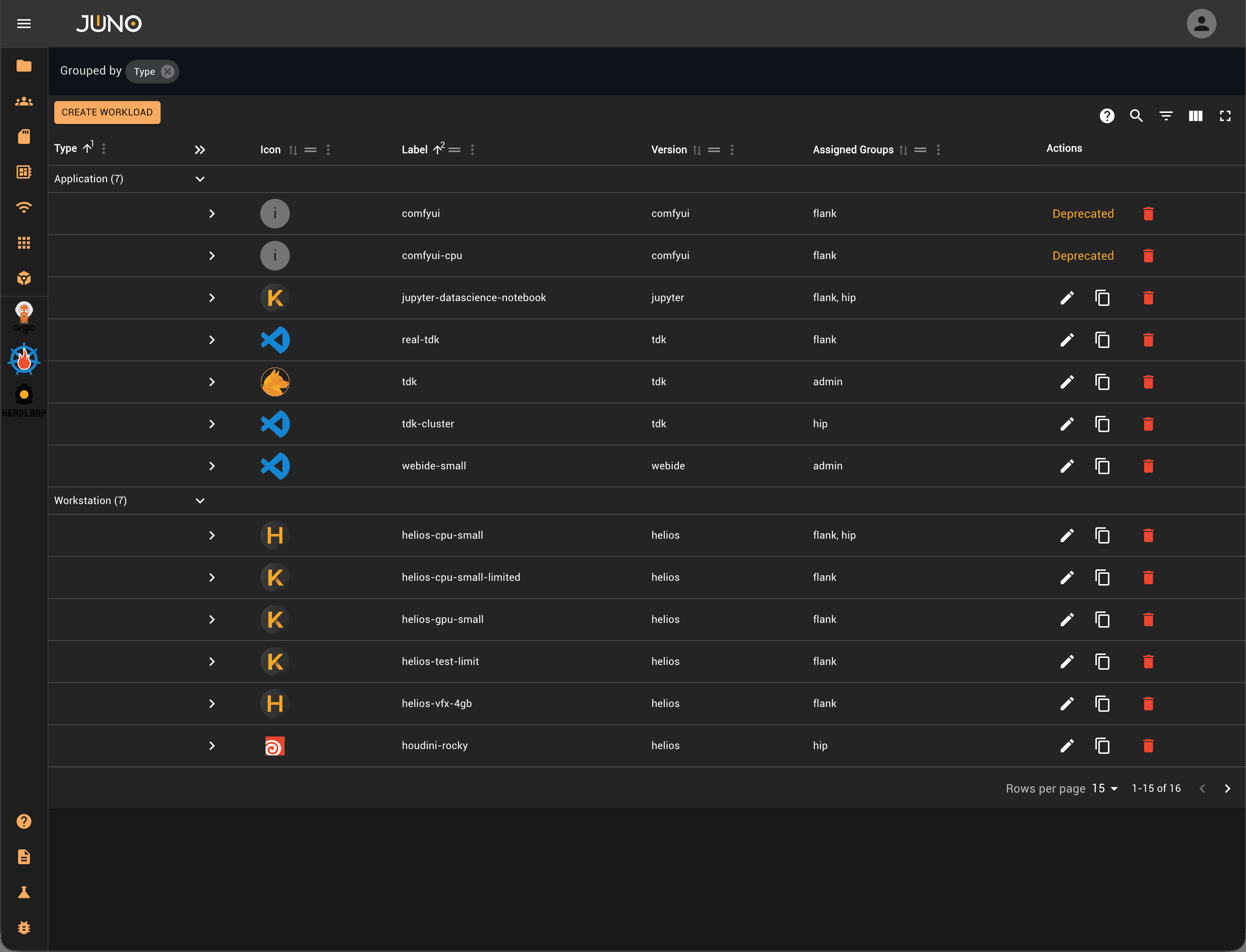Toggle the filters display icon
This screenshot has width=1246, height=952.
[x=1166, y=116]
